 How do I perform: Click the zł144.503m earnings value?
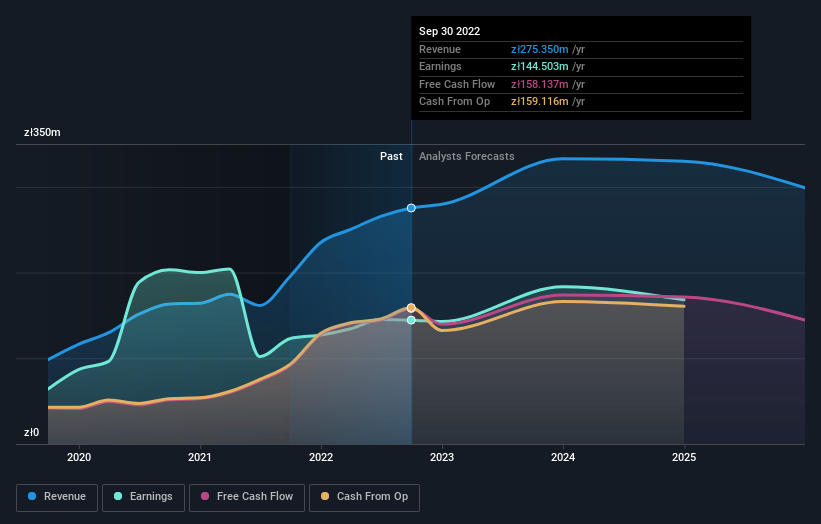pos(539,66)
